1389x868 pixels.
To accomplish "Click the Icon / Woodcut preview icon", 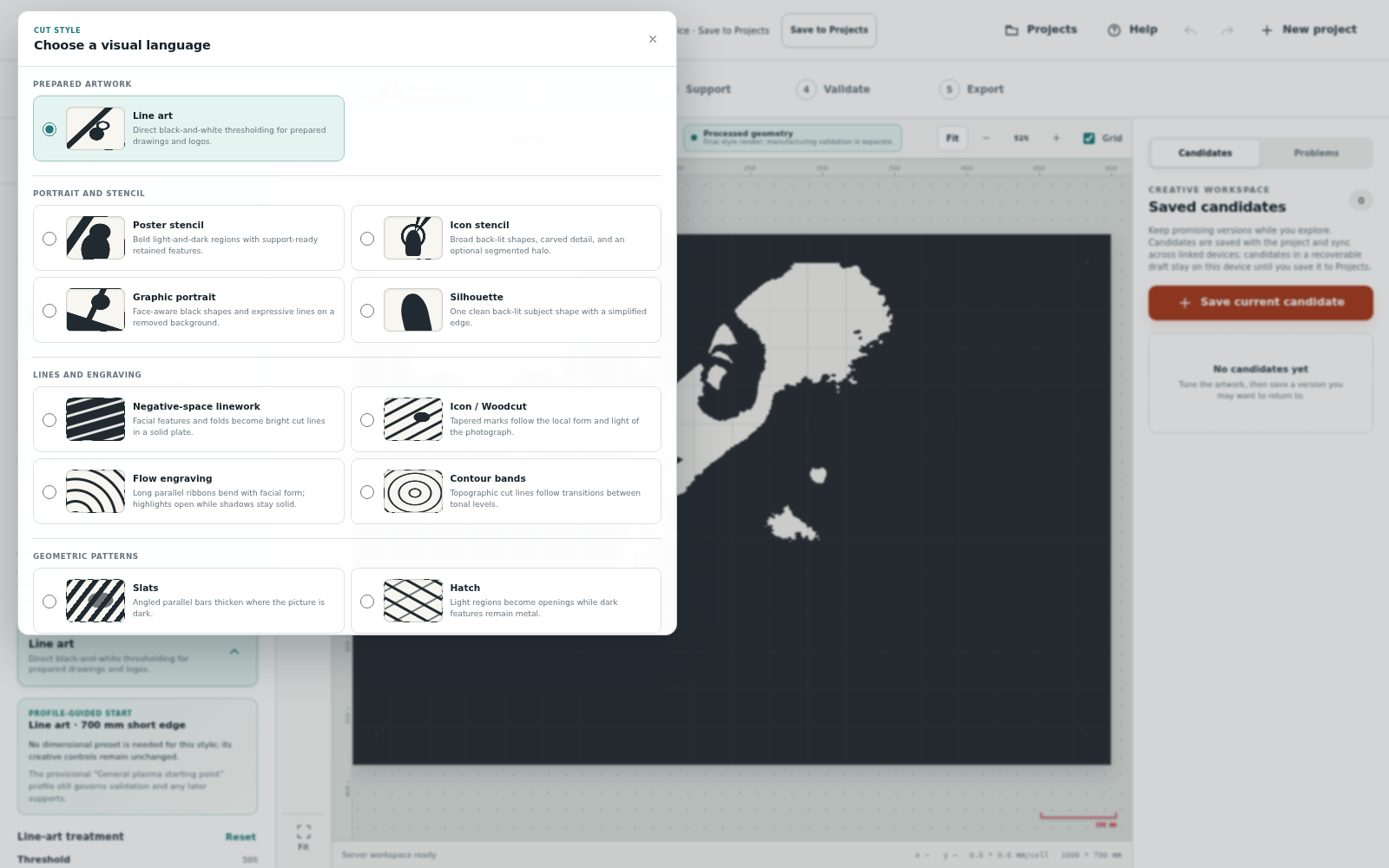I will (x=413, y=419).
